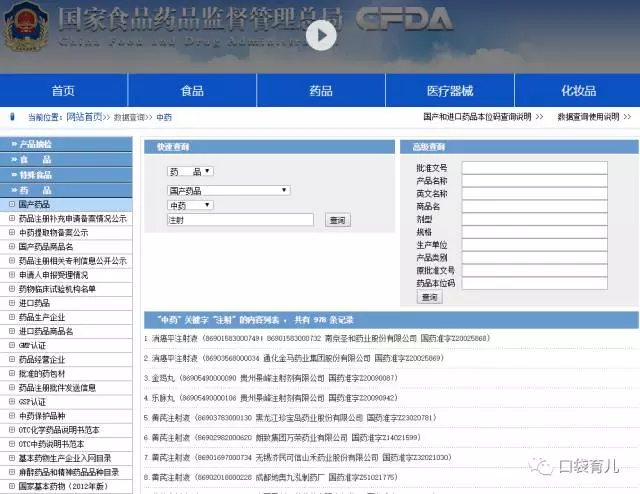Click the 生产单位 input field
The image size is (640, 494).
(x=534, y=245)
